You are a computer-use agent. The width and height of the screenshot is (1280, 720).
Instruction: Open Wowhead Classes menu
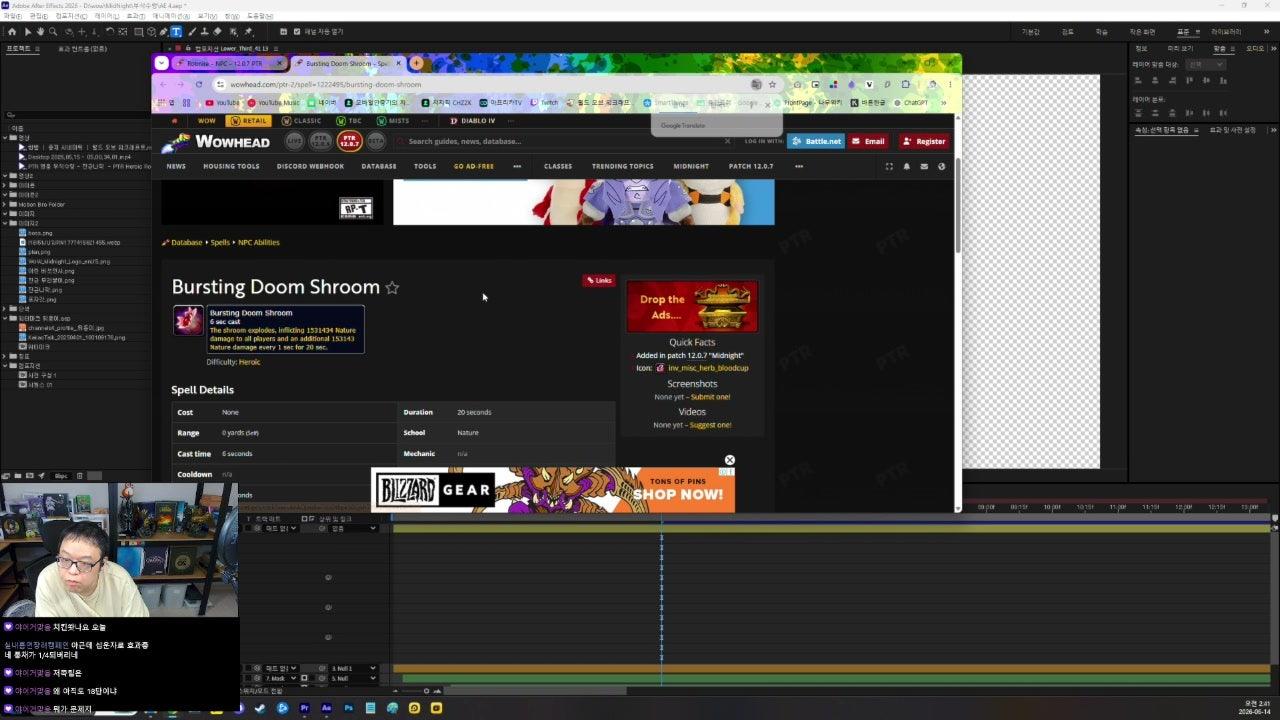(558, 166)
